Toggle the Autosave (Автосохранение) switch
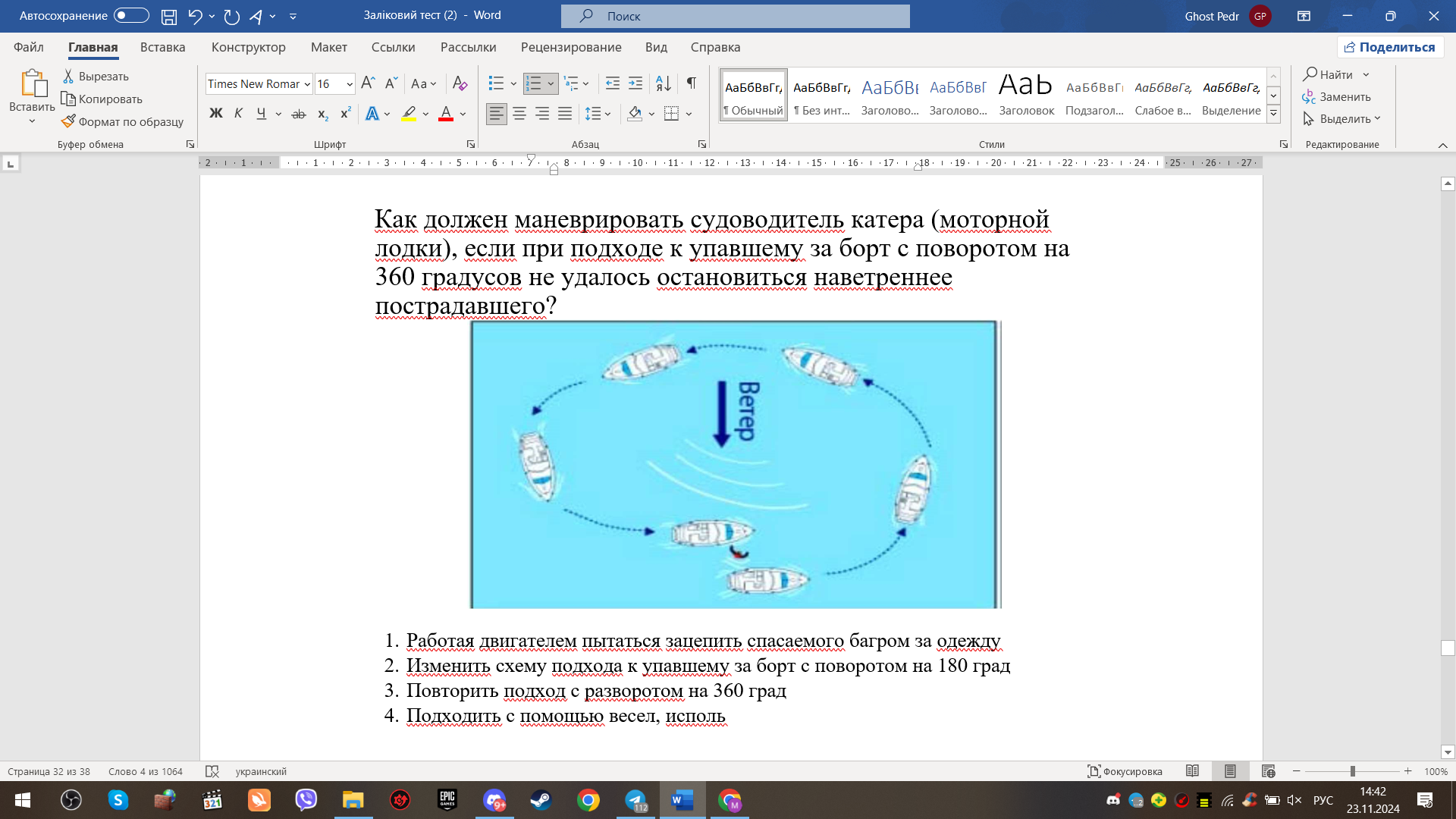 click(131, 16)
